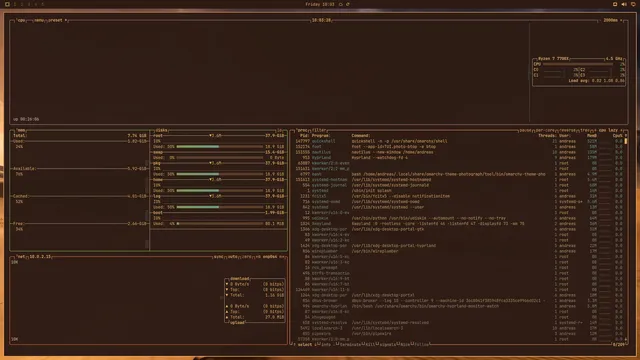Select the Xwayland process row
The width and height of the screenshot is (640, 360).
[458, 224]
